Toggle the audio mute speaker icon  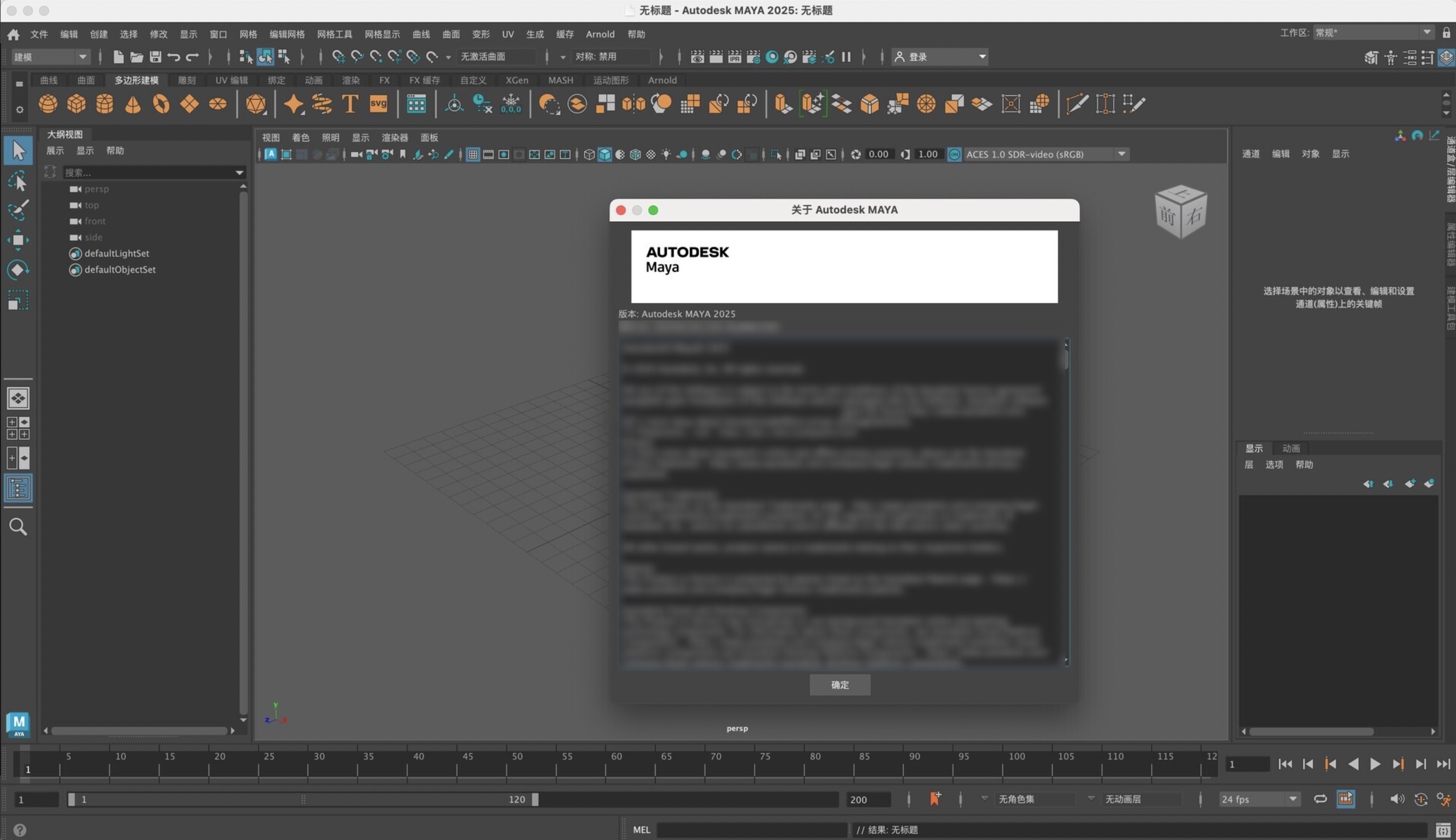click(1397, 799)
